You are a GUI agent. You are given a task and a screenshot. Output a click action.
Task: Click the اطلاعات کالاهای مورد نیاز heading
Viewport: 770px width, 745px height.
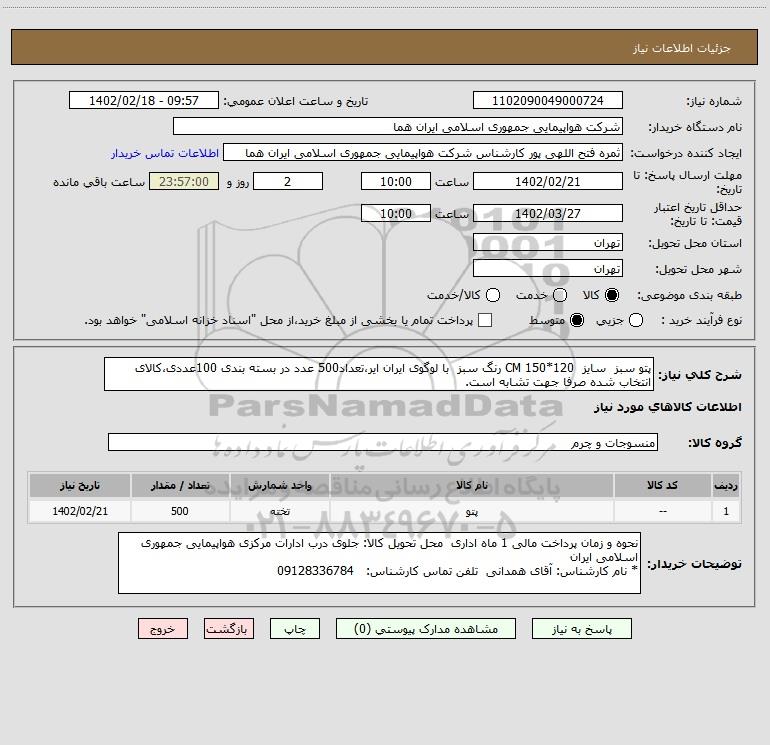668,407
